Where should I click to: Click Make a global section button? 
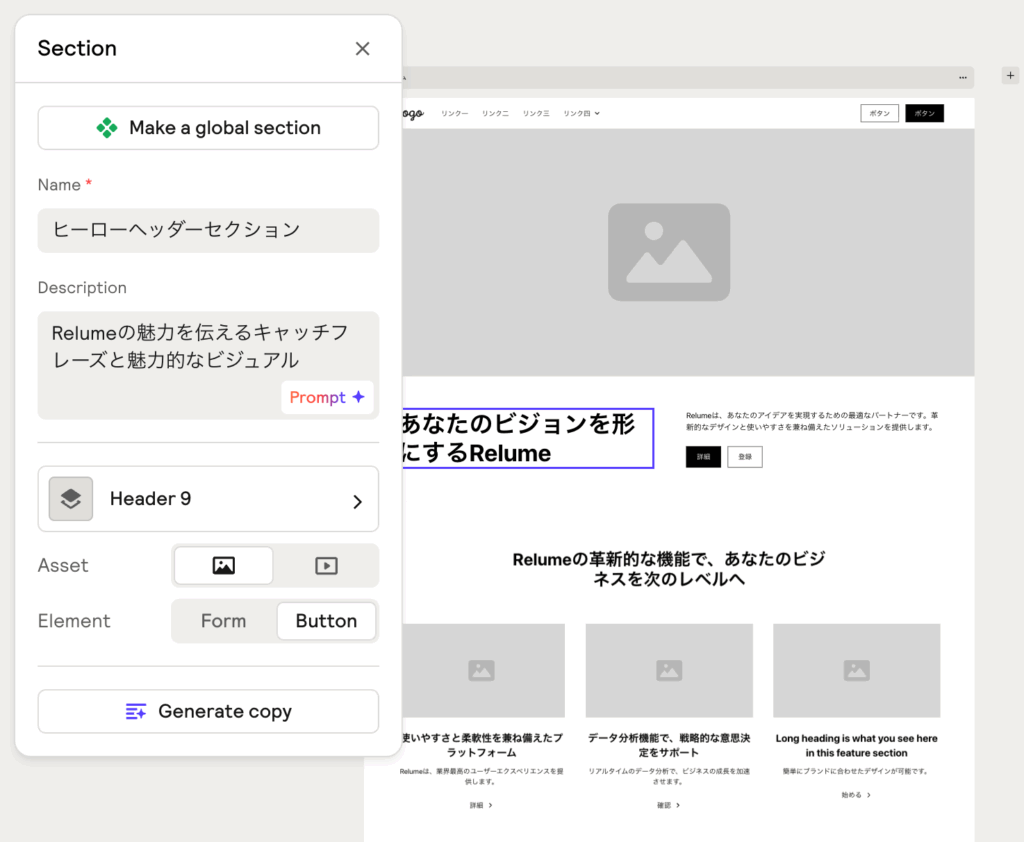(x=208, y=128)
